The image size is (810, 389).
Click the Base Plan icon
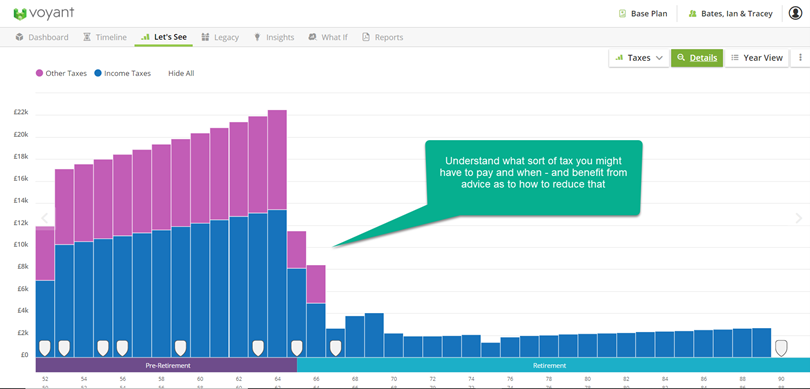tap(622, 14)
